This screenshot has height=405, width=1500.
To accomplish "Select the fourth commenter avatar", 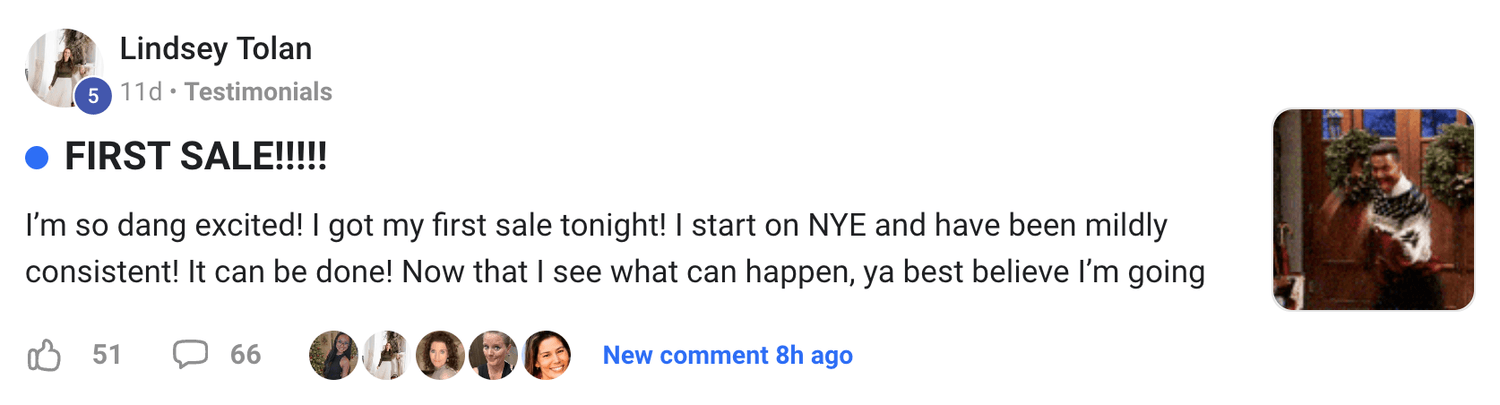I will (x=493, y=355).
